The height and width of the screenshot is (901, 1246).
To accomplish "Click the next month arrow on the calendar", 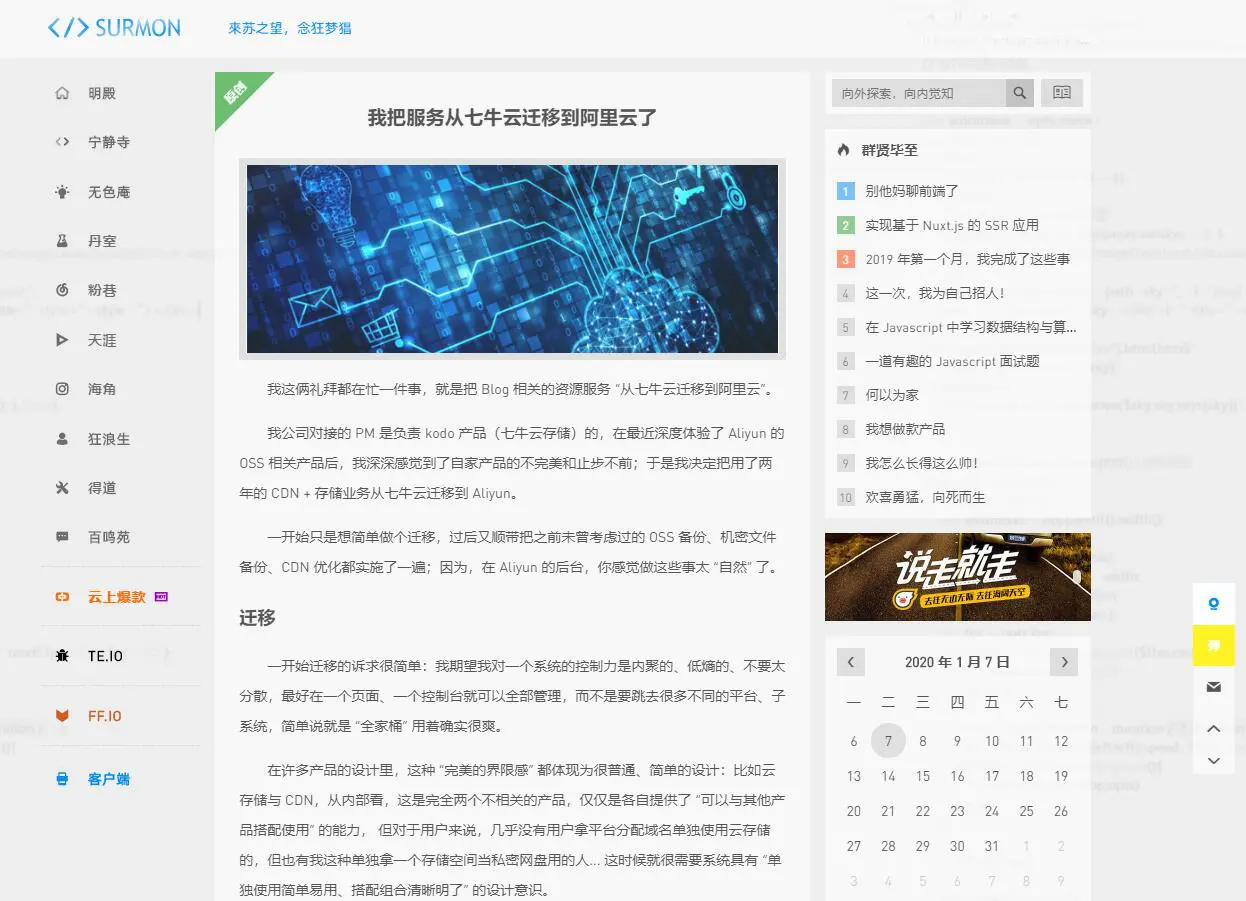I will point(1063,661).
